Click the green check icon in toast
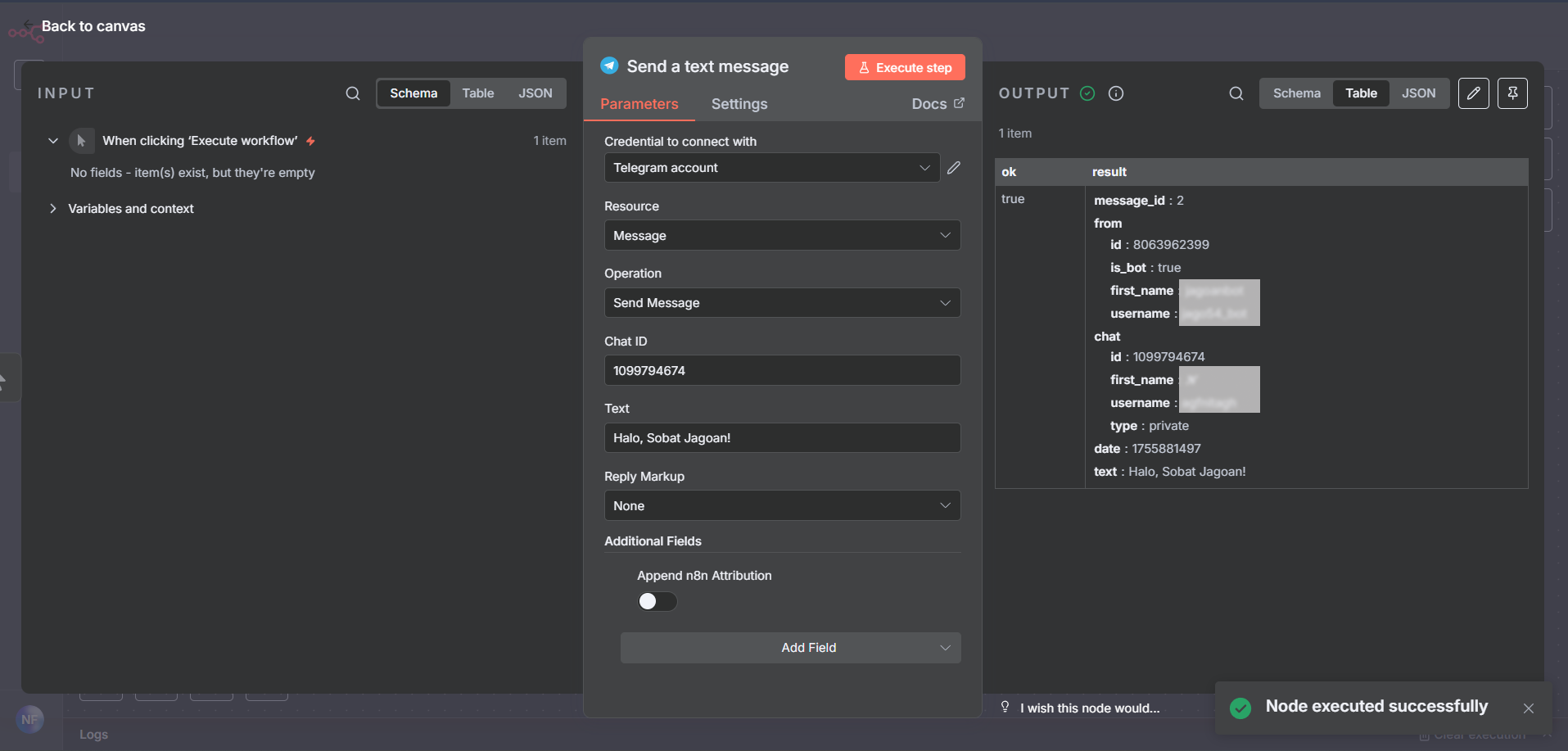The image size is (1568, 751). coord(1240,708)
